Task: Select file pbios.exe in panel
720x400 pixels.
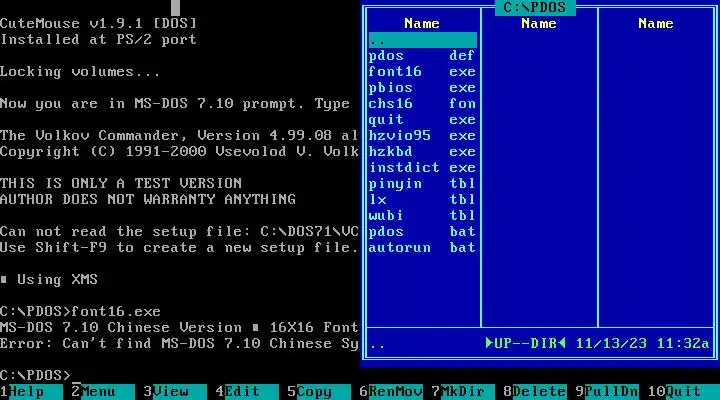Action: click(422, 88)
